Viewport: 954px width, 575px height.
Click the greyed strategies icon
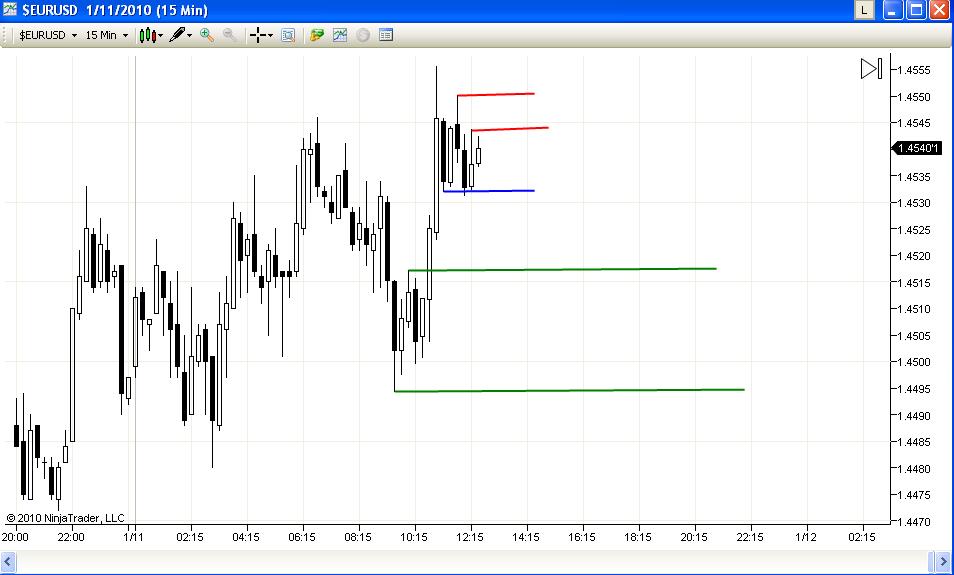[x=363, y=35]
